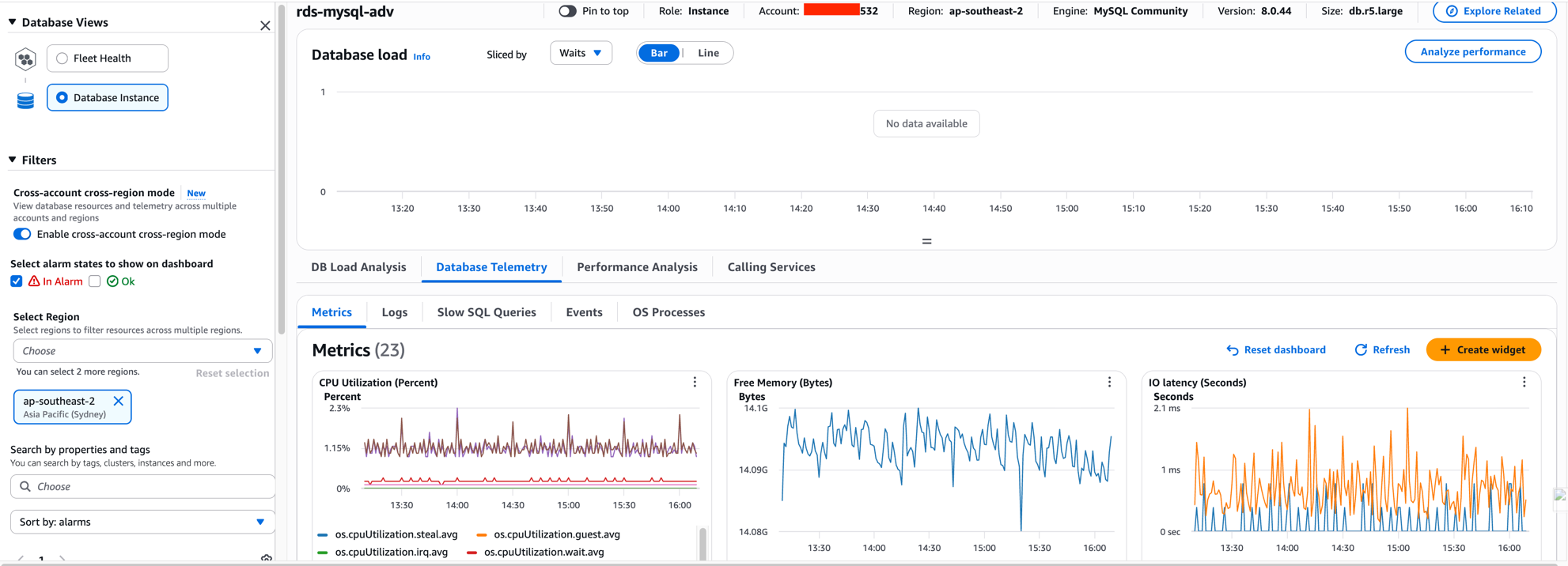1568x566 pixels.
Task: Click the New badge link
Action: coord(196,193)
